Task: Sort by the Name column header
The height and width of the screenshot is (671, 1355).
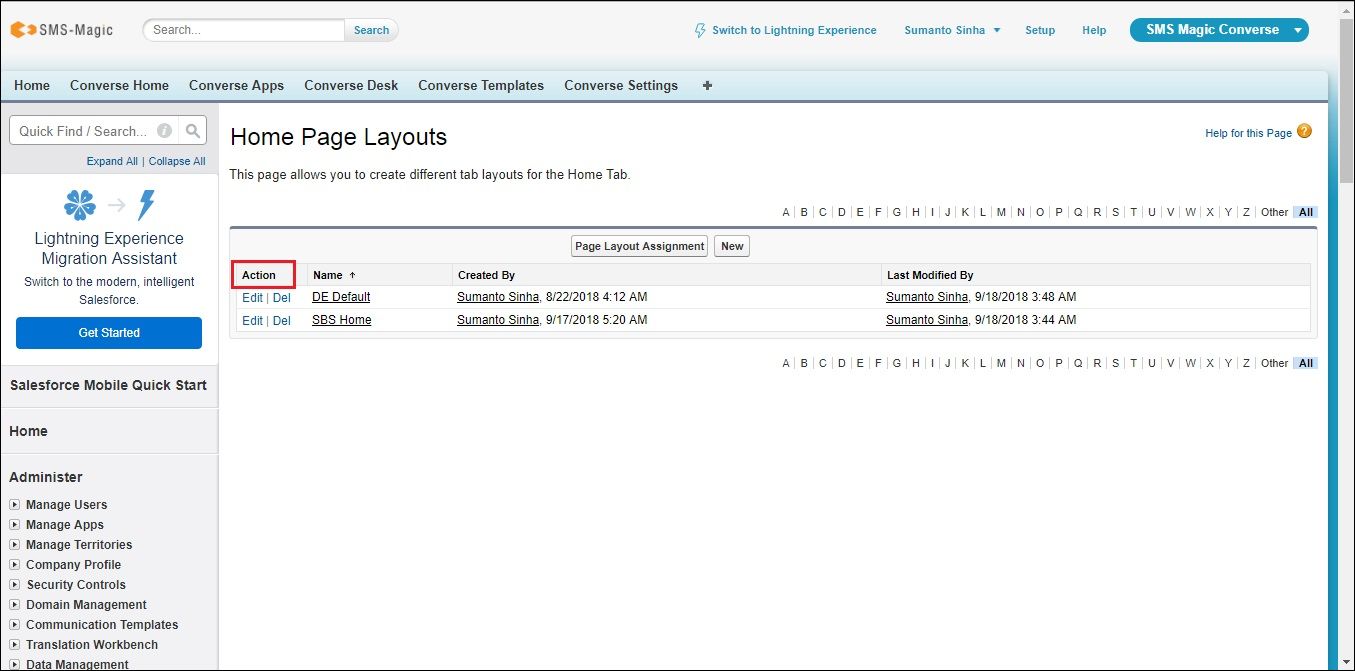Action: pos(328,275)
